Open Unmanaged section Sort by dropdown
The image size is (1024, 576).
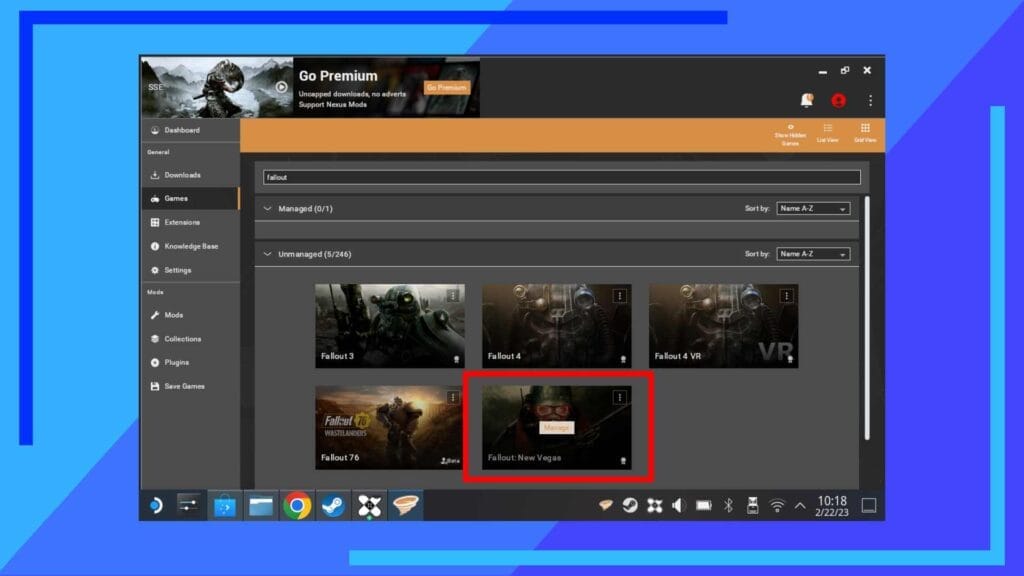(813, 254)
